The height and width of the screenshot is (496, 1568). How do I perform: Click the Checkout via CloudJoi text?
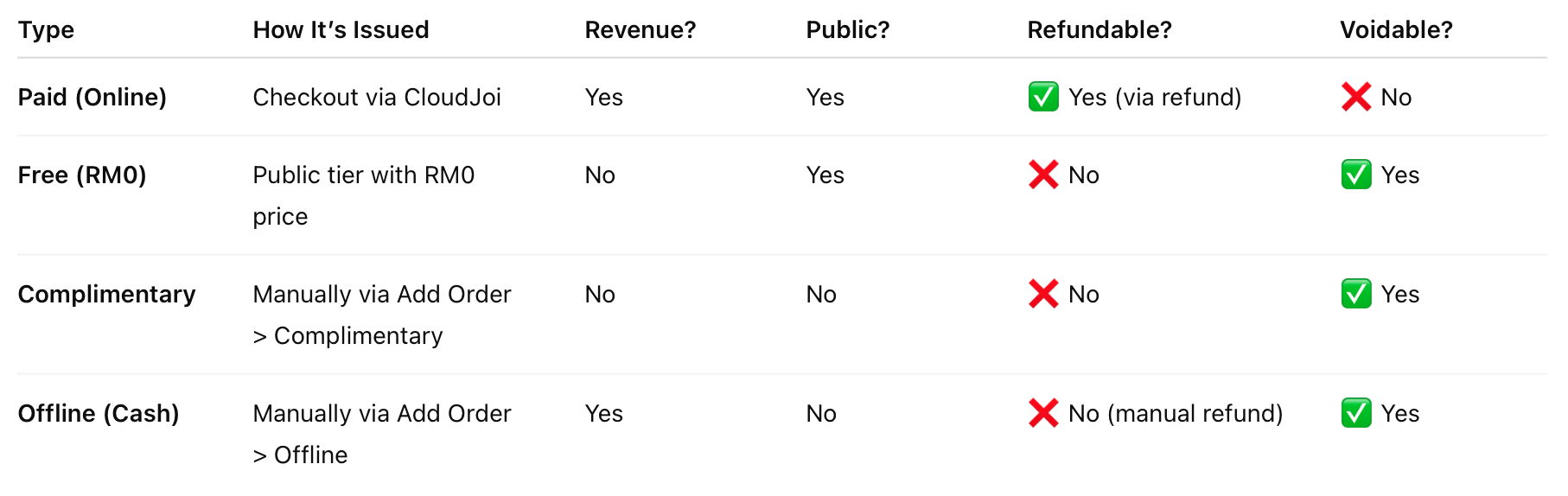pyautogui.click(x=377, y=97)
